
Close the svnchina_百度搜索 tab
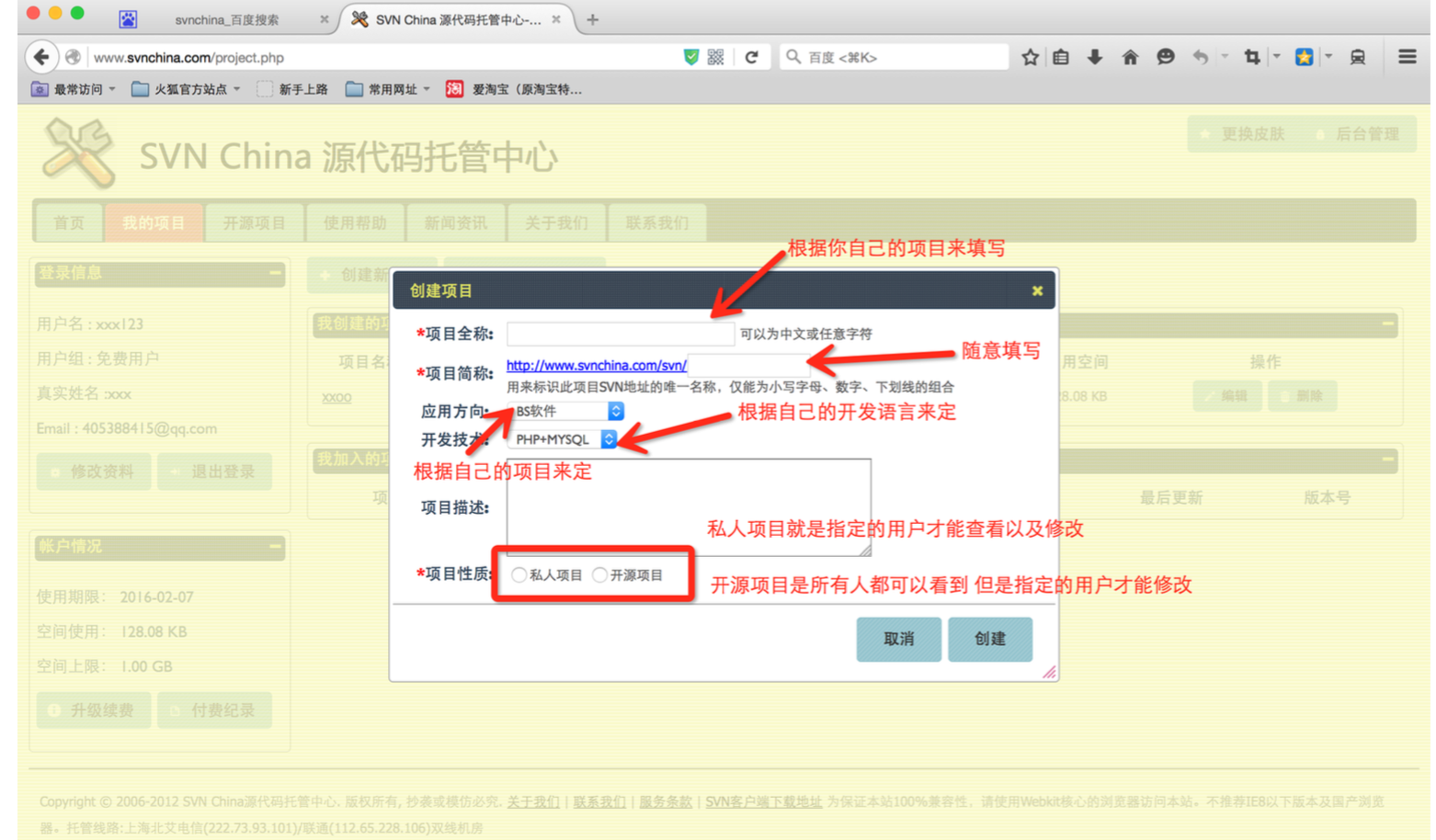pos(324,19)
